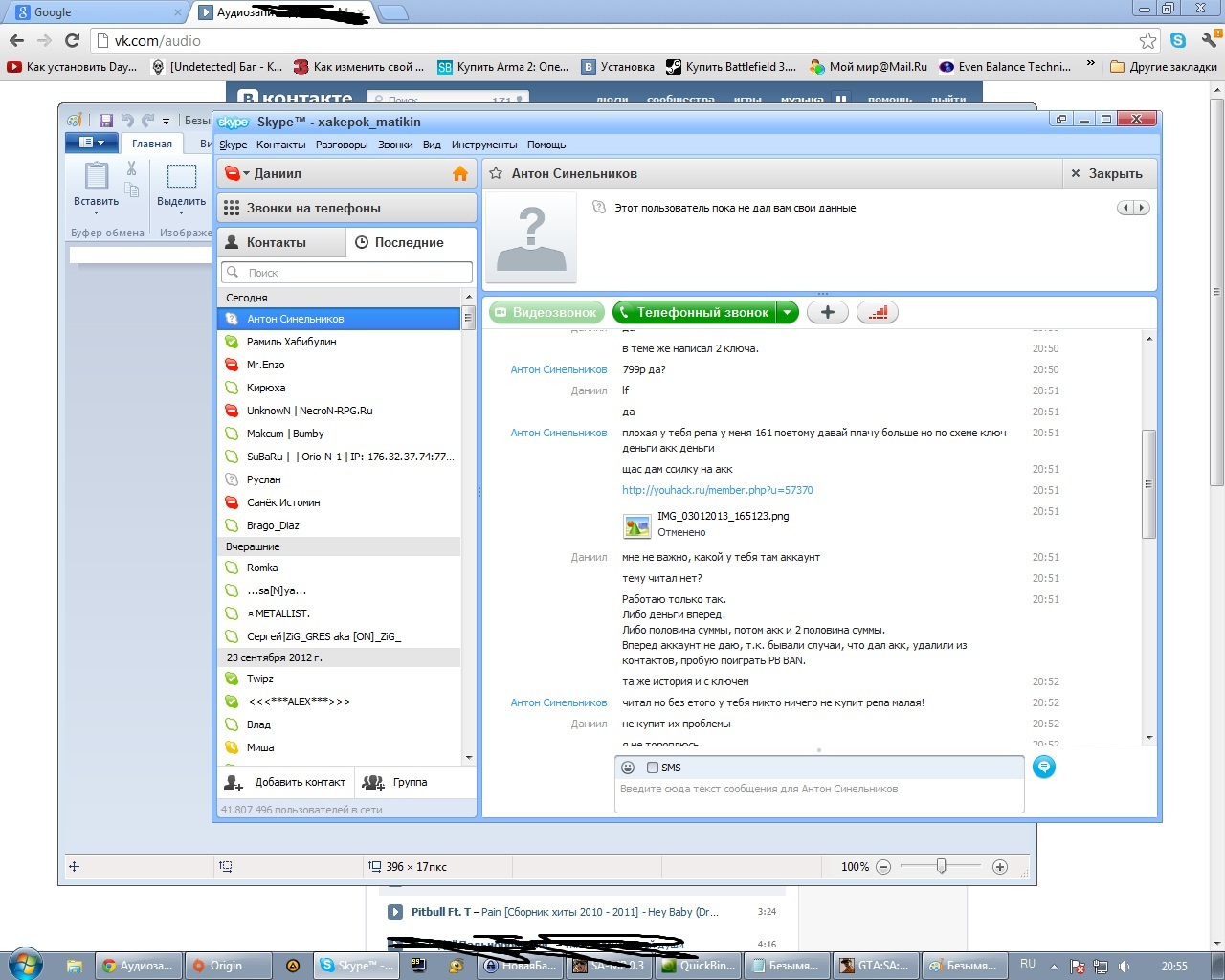Click Chrome reload page icon

point(72,40)
